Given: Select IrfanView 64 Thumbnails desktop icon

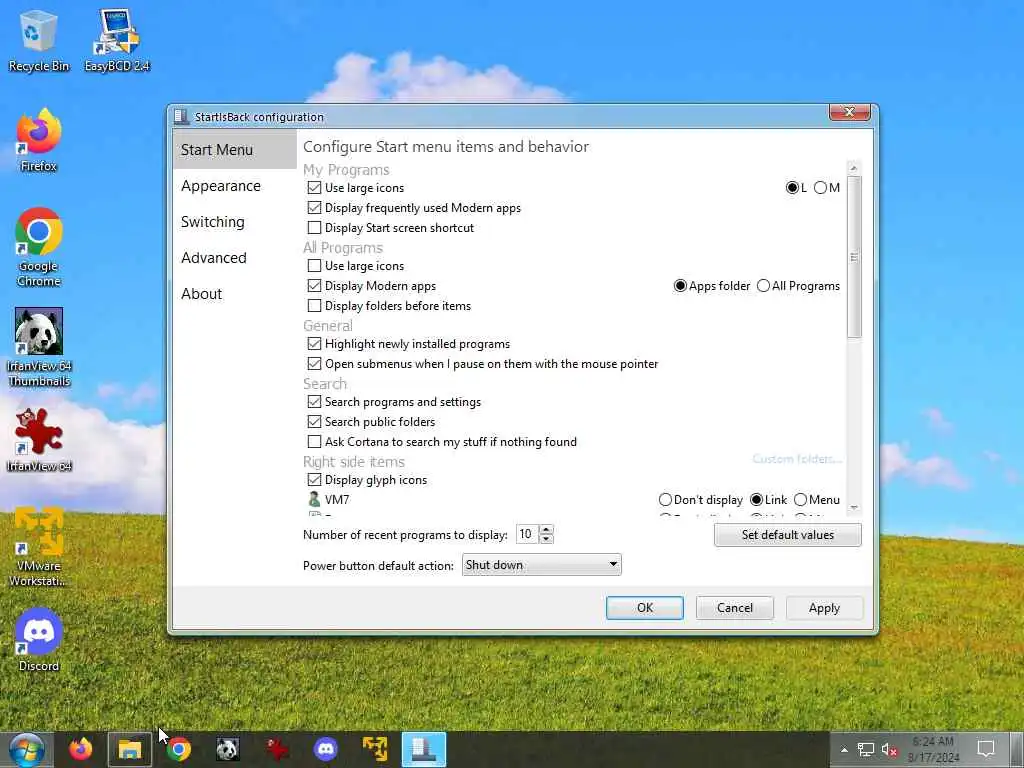Looking at the screenshot, I should tap(39, 347).
